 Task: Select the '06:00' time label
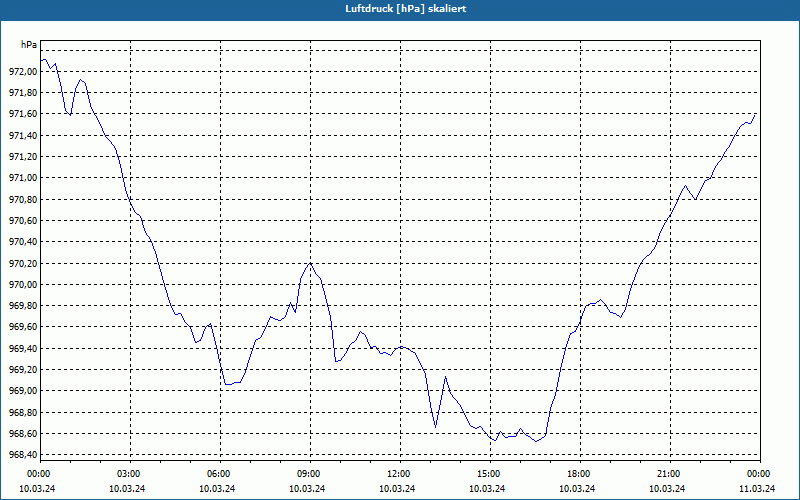(x=217, y=474)
